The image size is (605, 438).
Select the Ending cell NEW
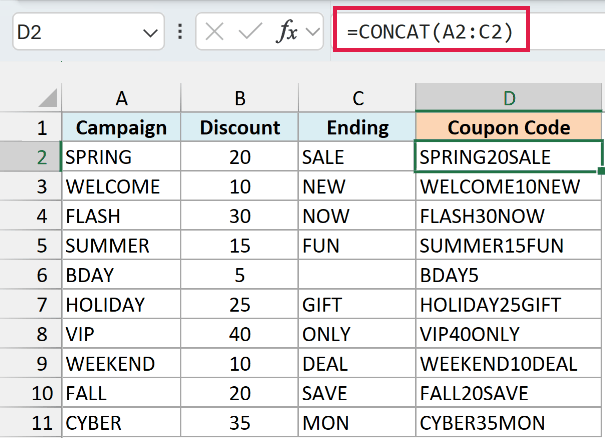pyautogui.click(x=357, y=186)
